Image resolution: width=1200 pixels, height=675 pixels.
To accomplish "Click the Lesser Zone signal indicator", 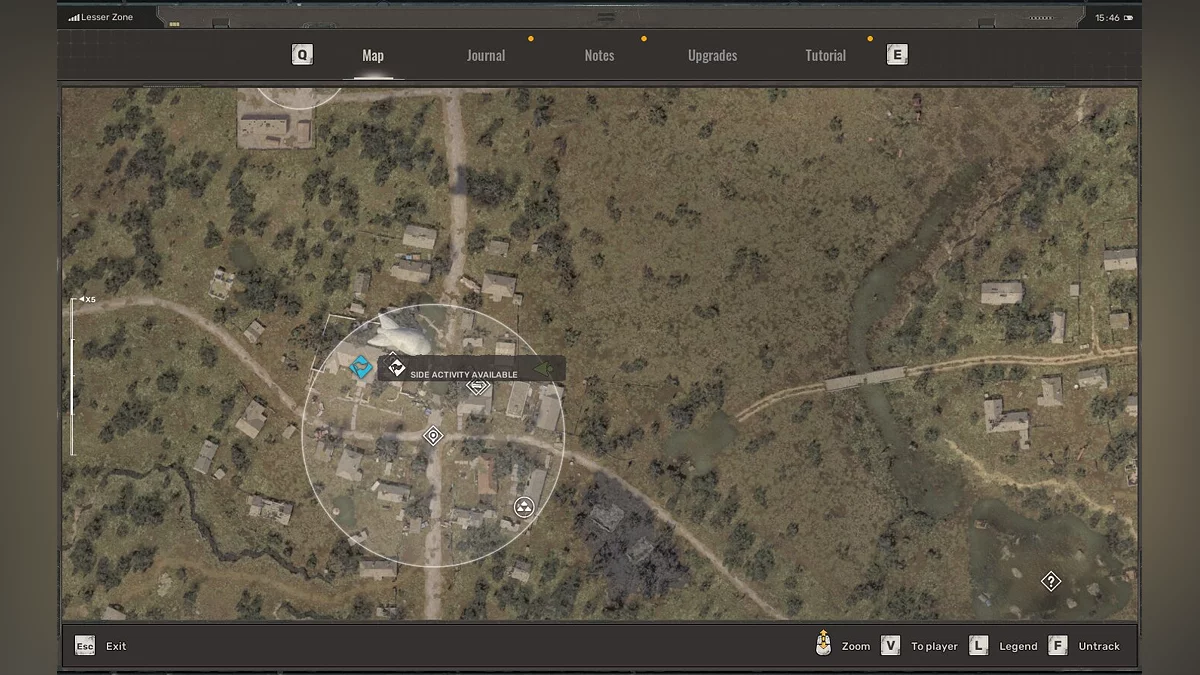I will [100, 17].
